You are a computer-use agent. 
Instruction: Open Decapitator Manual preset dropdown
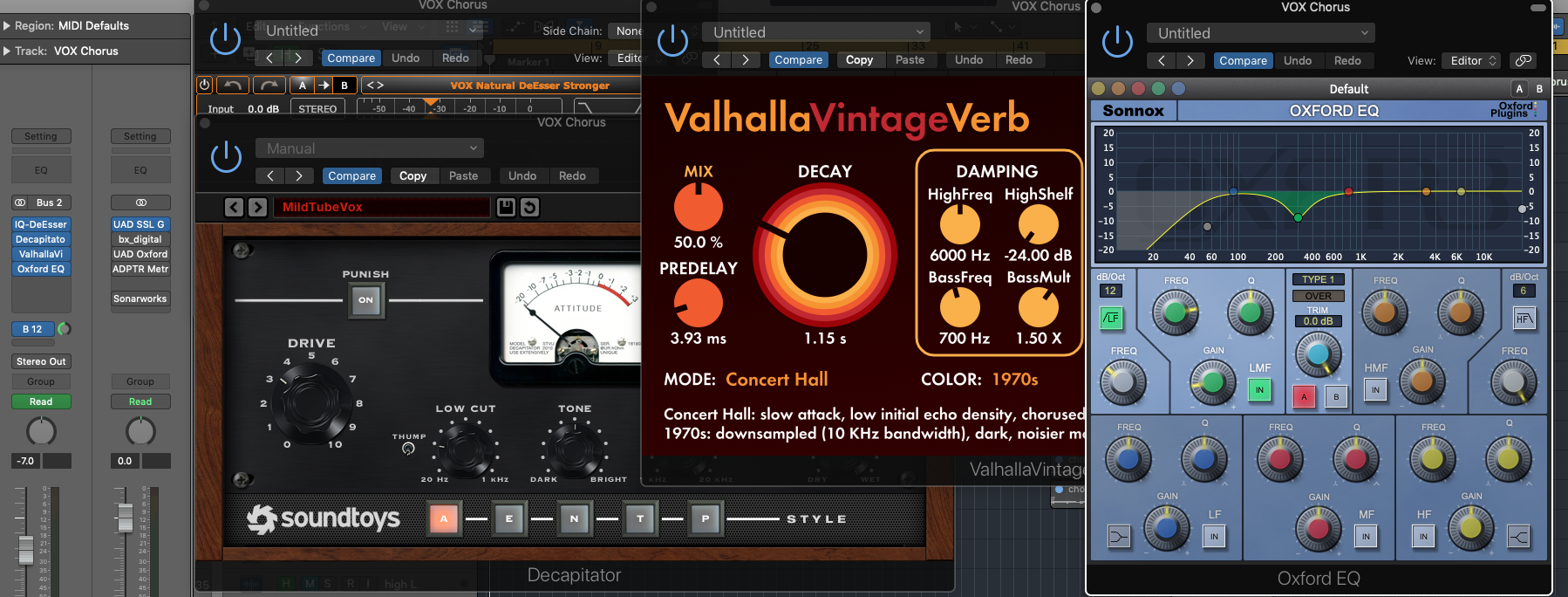tap(370, 148)
